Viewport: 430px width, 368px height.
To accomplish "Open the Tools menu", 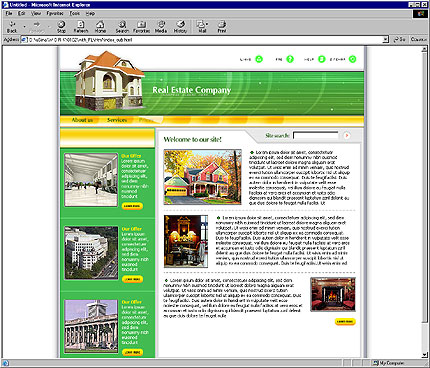I will 75,13.
